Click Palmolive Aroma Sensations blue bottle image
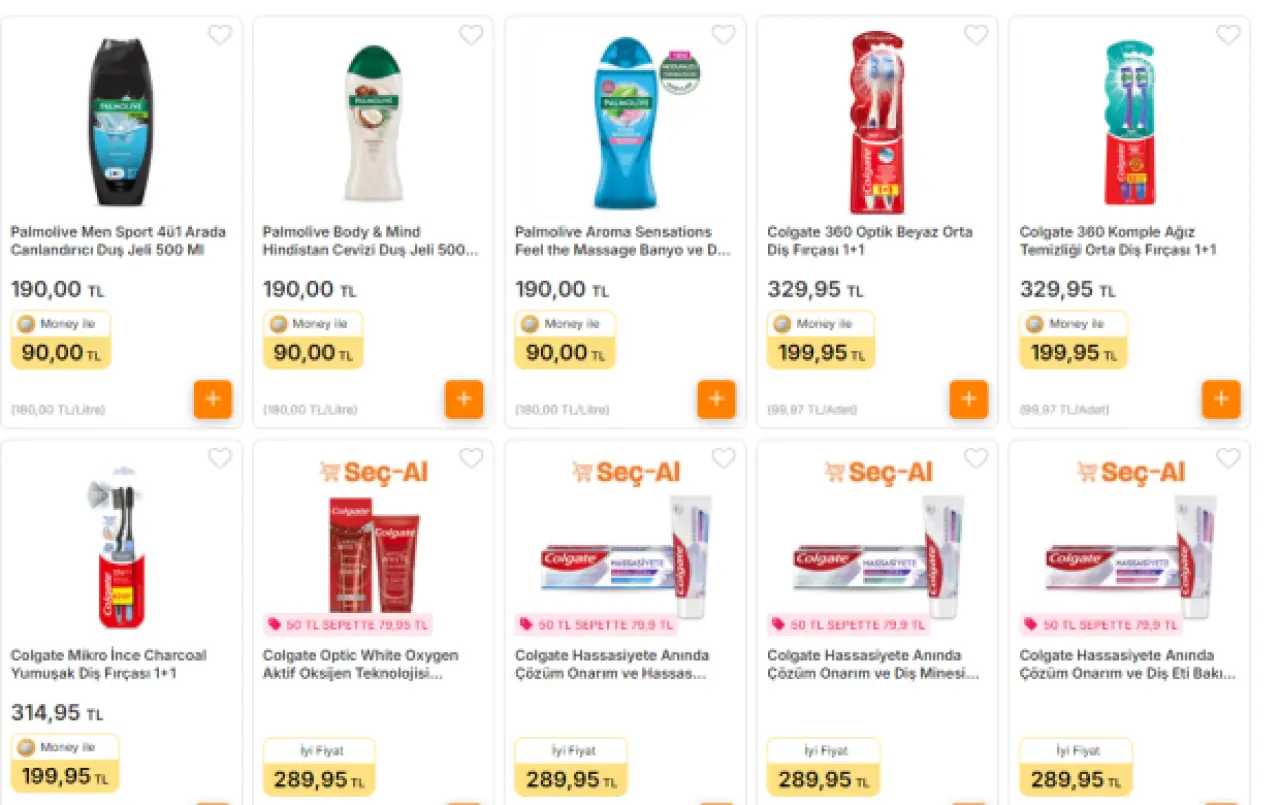Image resolution: width=1280 pixels, height=805 pixels. [x=626, y=120]
